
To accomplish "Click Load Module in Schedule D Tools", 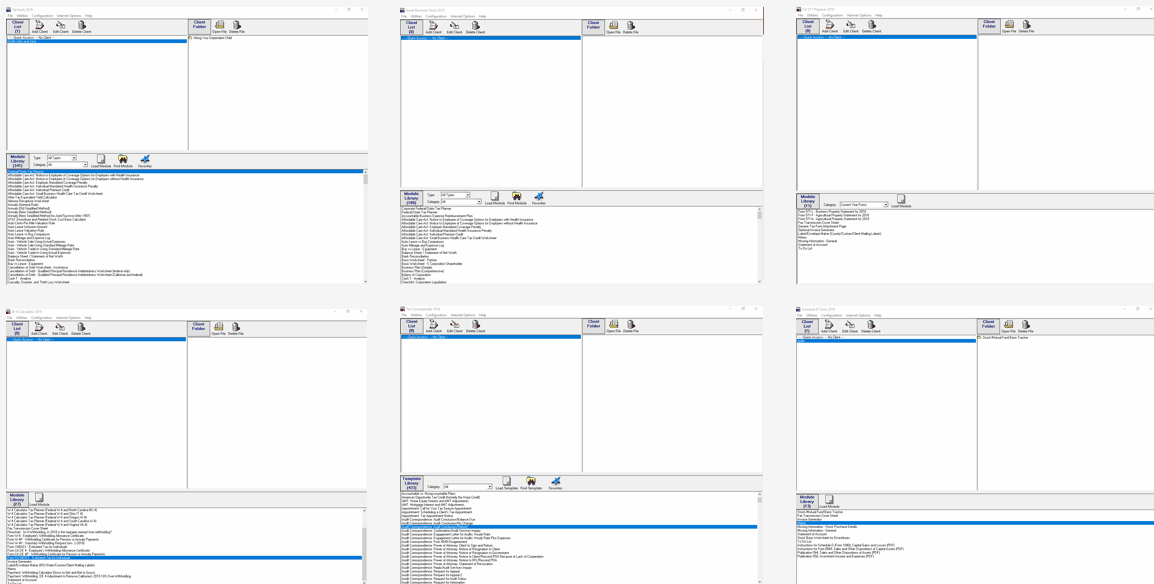I will (829, 502).
